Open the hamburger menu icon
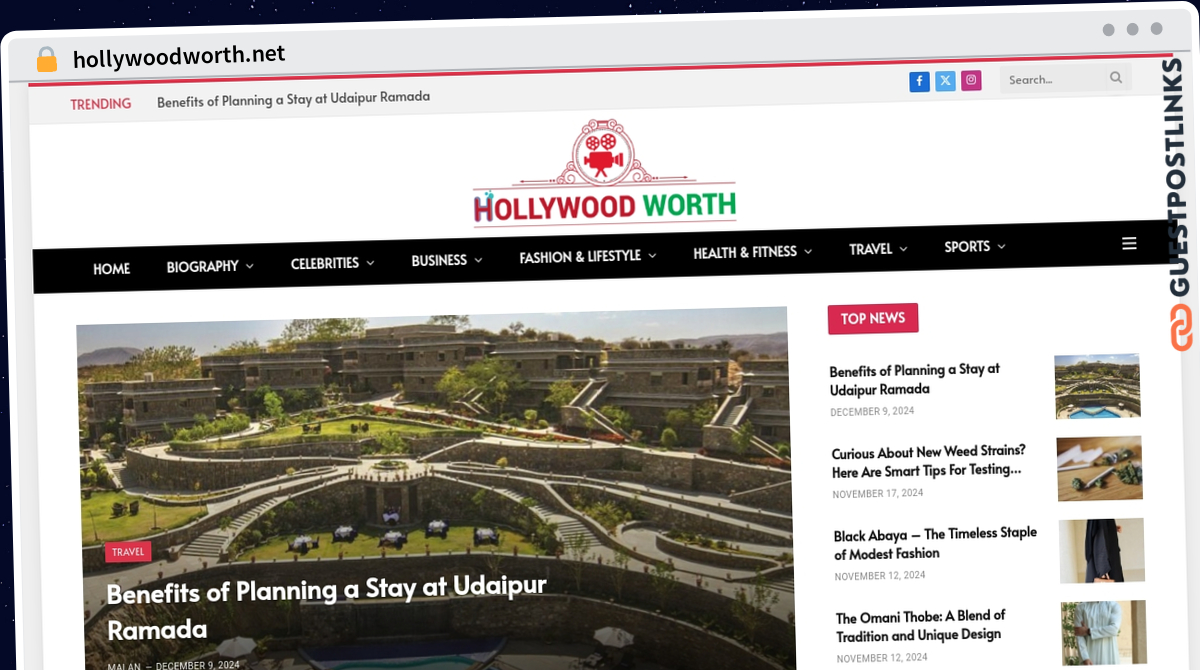Screen dimensions: 1200x670 [1129, 243]
